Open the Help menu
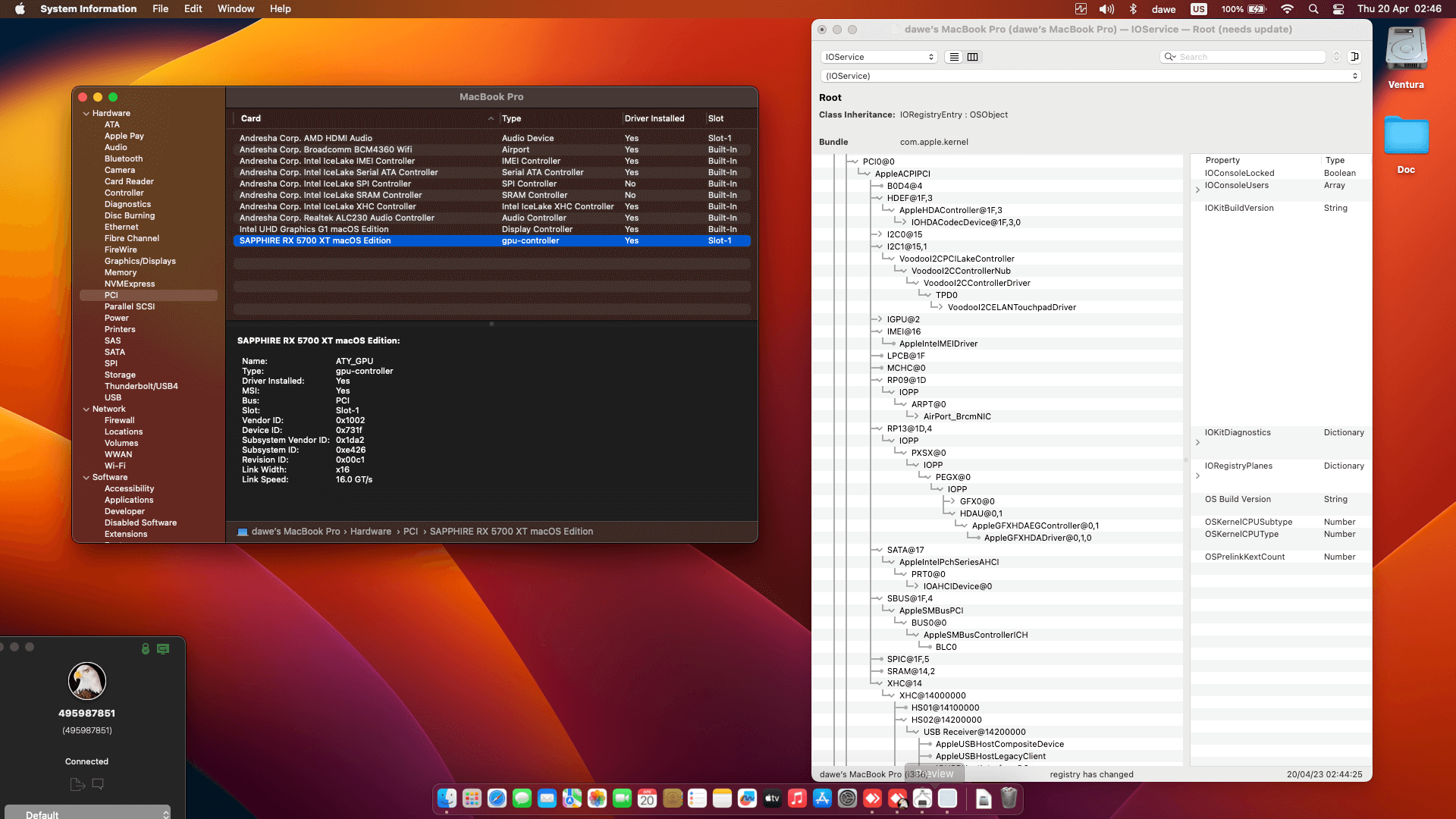 tap(280, 9)
